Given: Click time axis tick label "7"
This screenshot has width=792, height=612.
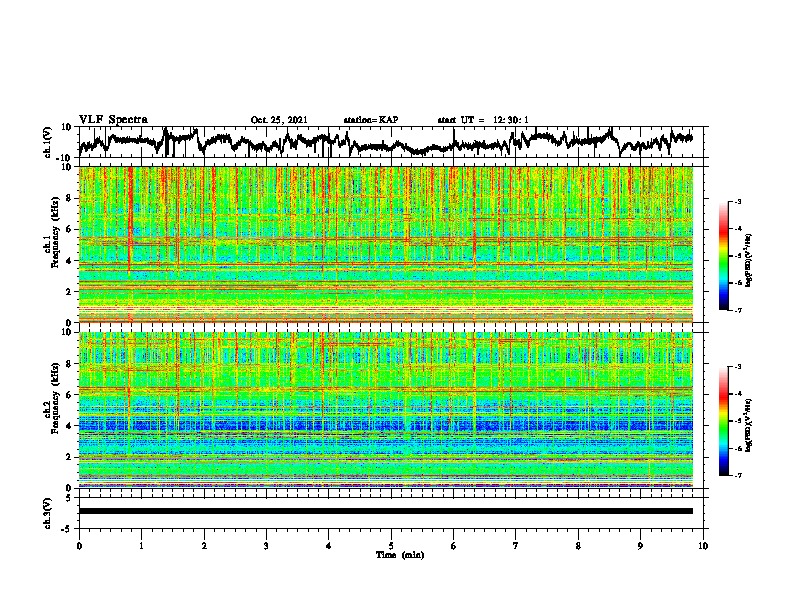Looking at the screenshot, I should [x=516, y=546].
